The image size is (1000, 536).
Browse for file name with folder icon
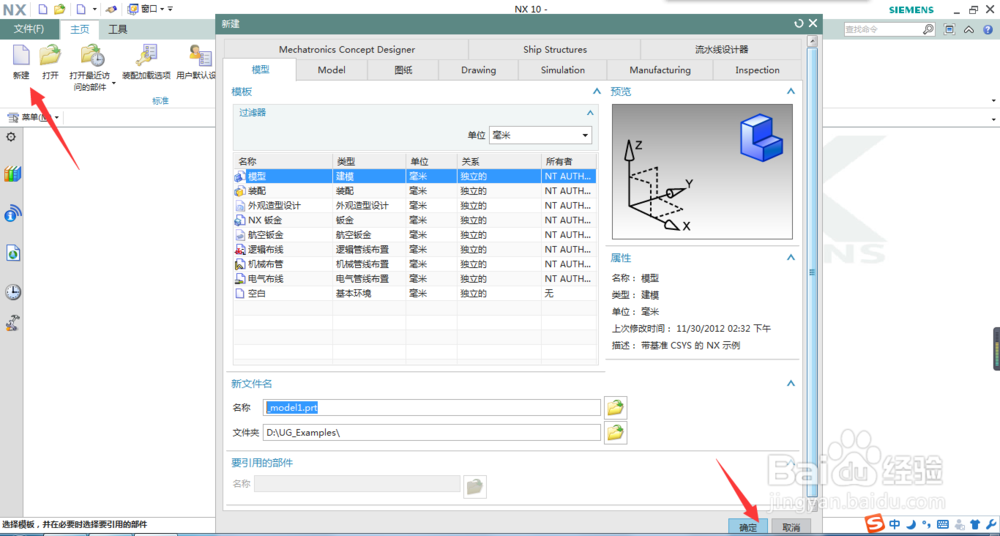[x=615, y=408]
